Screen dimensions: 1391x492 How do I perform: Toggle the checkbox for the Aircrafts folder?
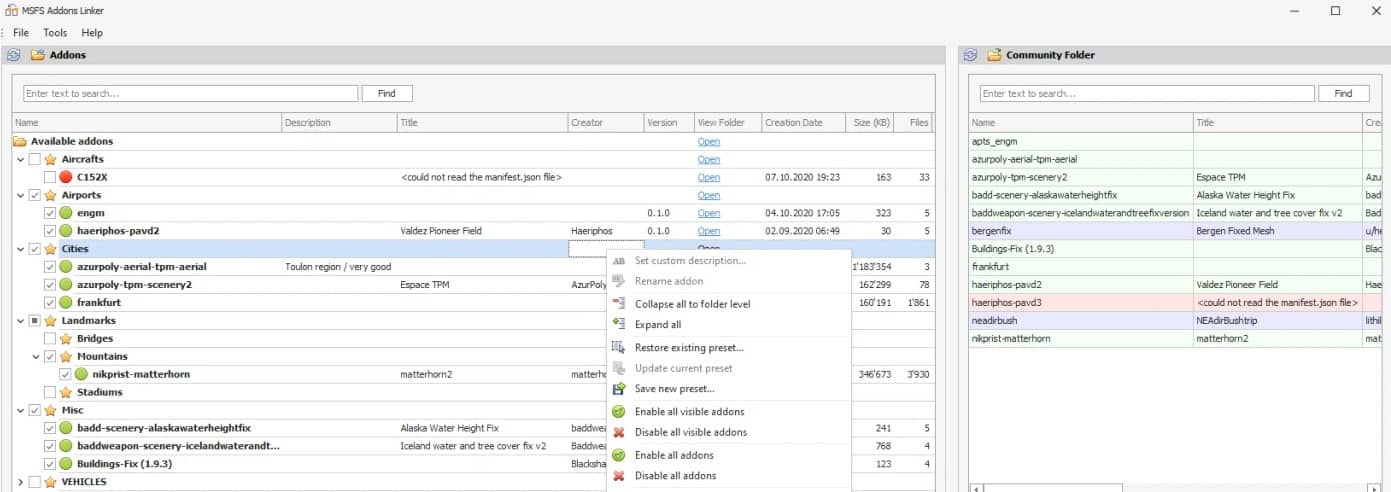pyautogui.click(x=35, y=159)
